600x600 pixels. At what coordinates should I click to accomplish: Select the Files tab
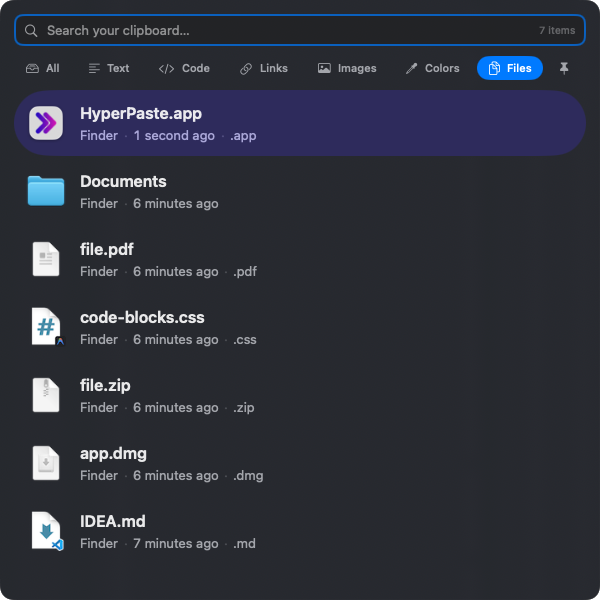tap(510, 68)
